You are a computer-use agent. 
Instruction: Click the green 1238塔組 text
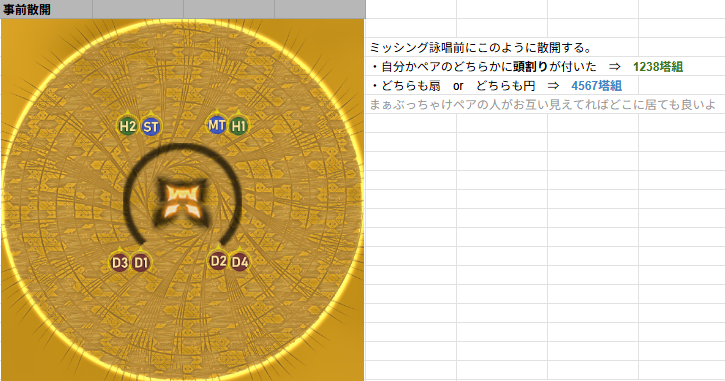pos(658,67)
